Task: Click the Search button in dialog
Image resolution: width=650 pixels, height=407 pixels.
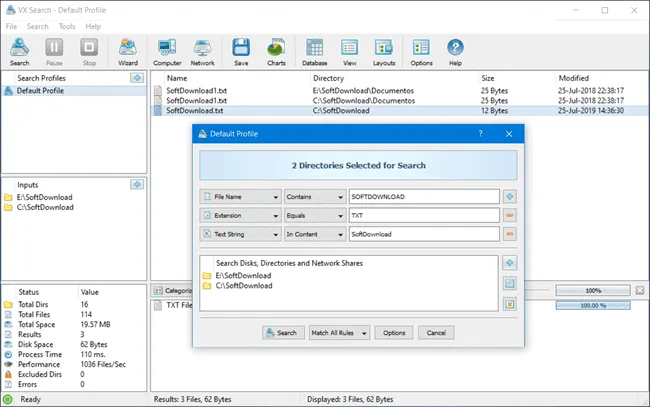Action: point(283,333)
